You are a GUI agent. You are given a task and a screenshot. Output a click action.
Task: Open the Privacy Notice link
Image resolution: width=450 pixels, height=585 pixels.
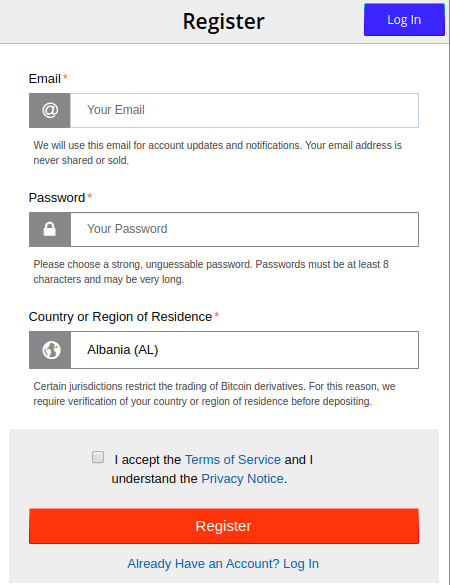coord(243,479)
